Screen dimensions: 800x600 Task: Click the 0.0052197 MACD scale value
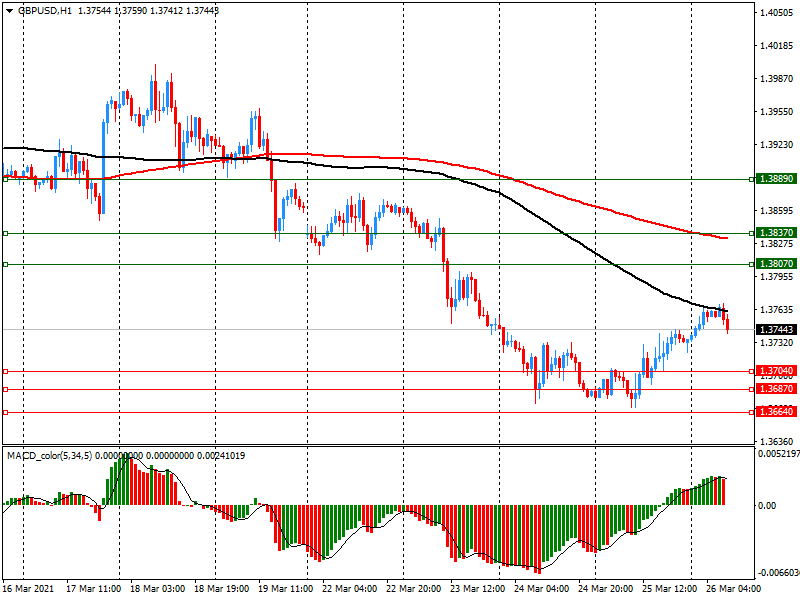779,454
